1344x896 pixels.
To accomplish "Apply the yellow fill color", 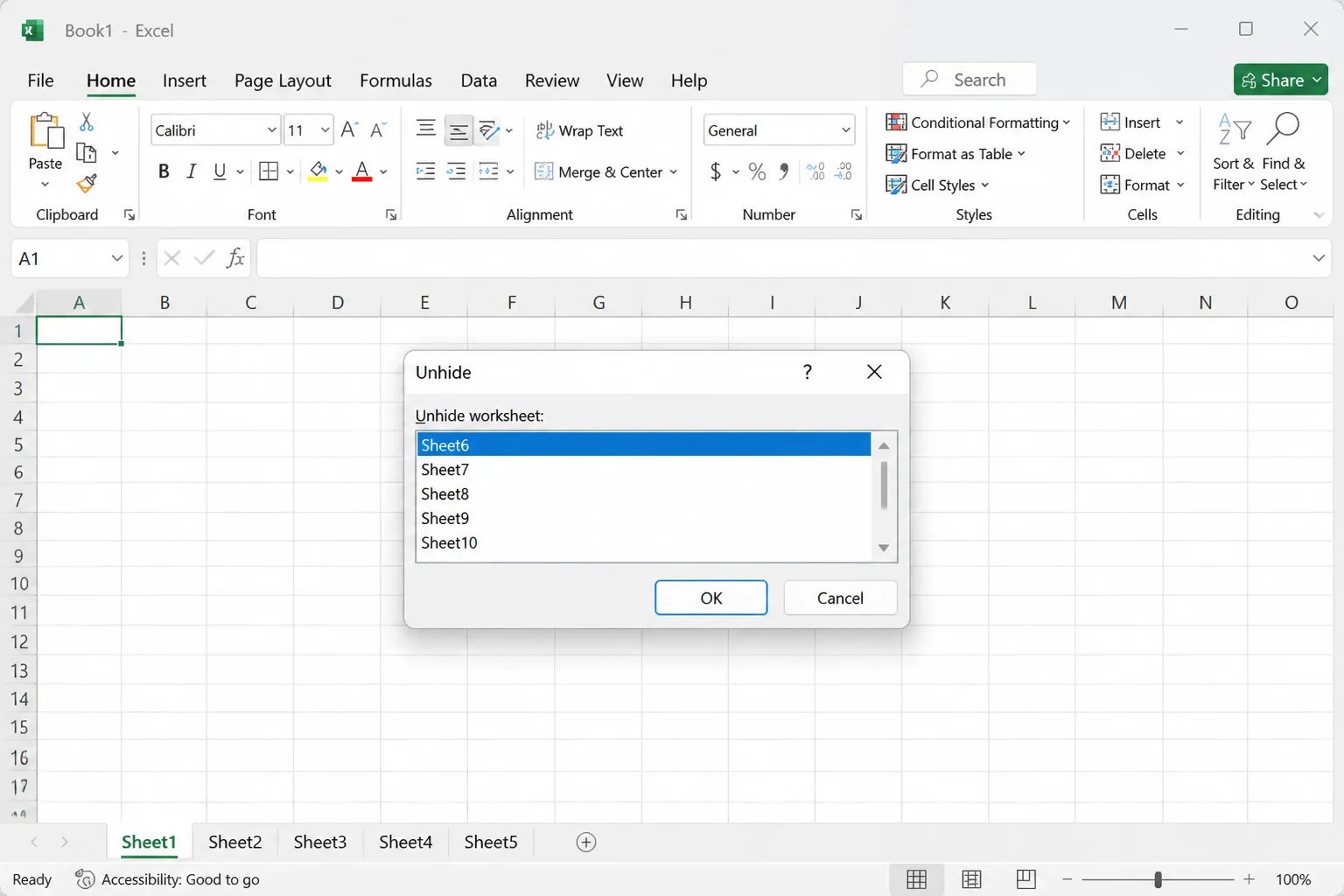I will tap(318, 171).
